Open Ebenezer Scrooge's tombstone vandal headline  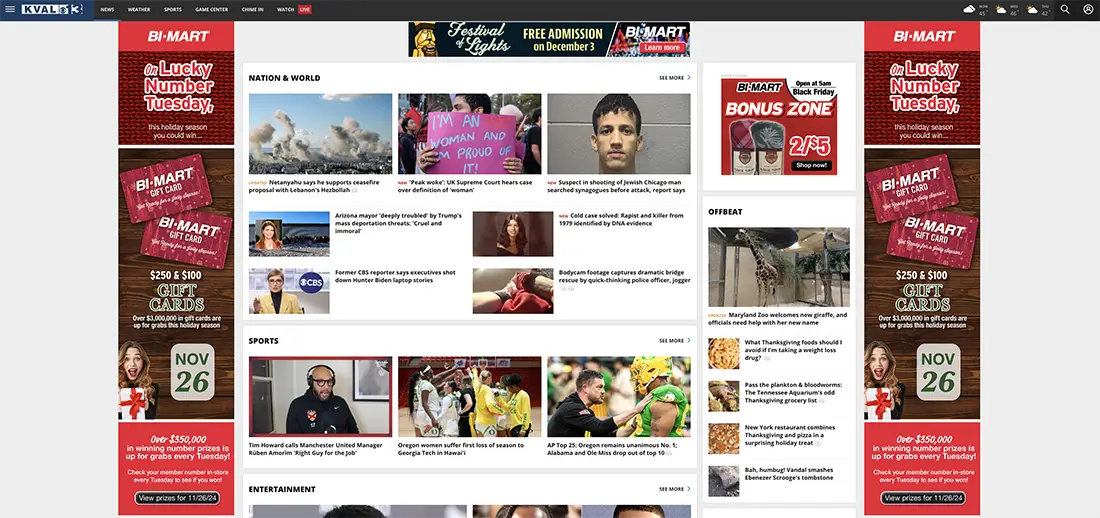pyautogui.click(x=789, y=474)
